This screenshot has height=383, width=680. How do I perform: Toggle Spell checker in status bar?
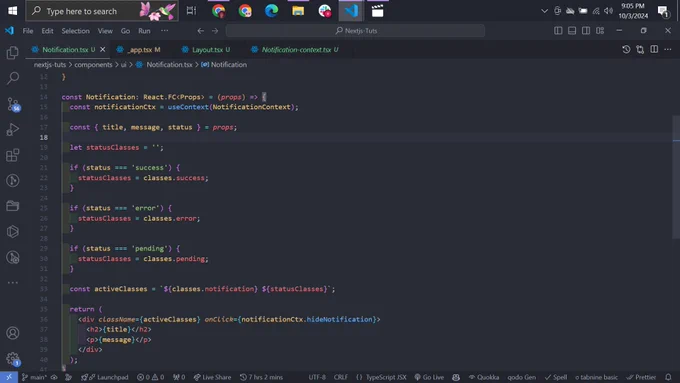[556, 377]
